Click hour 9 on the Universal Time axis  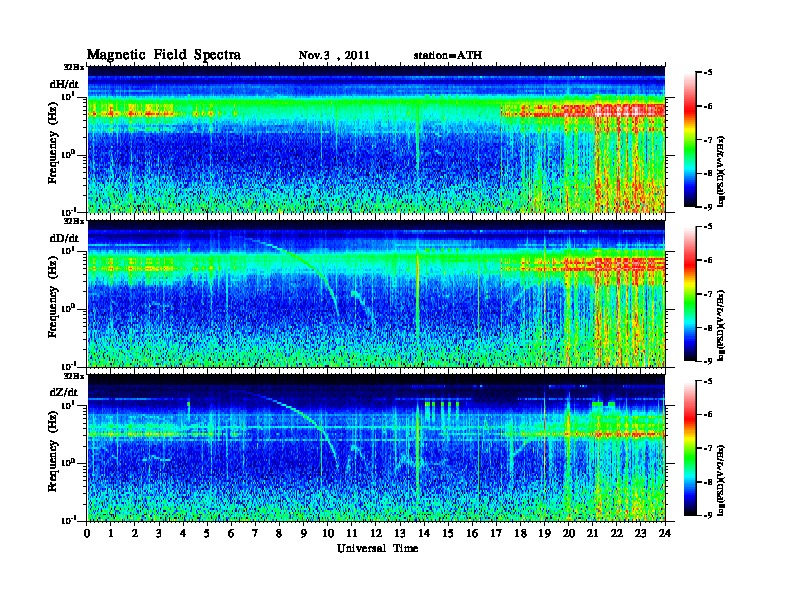[x=304, y=533]
